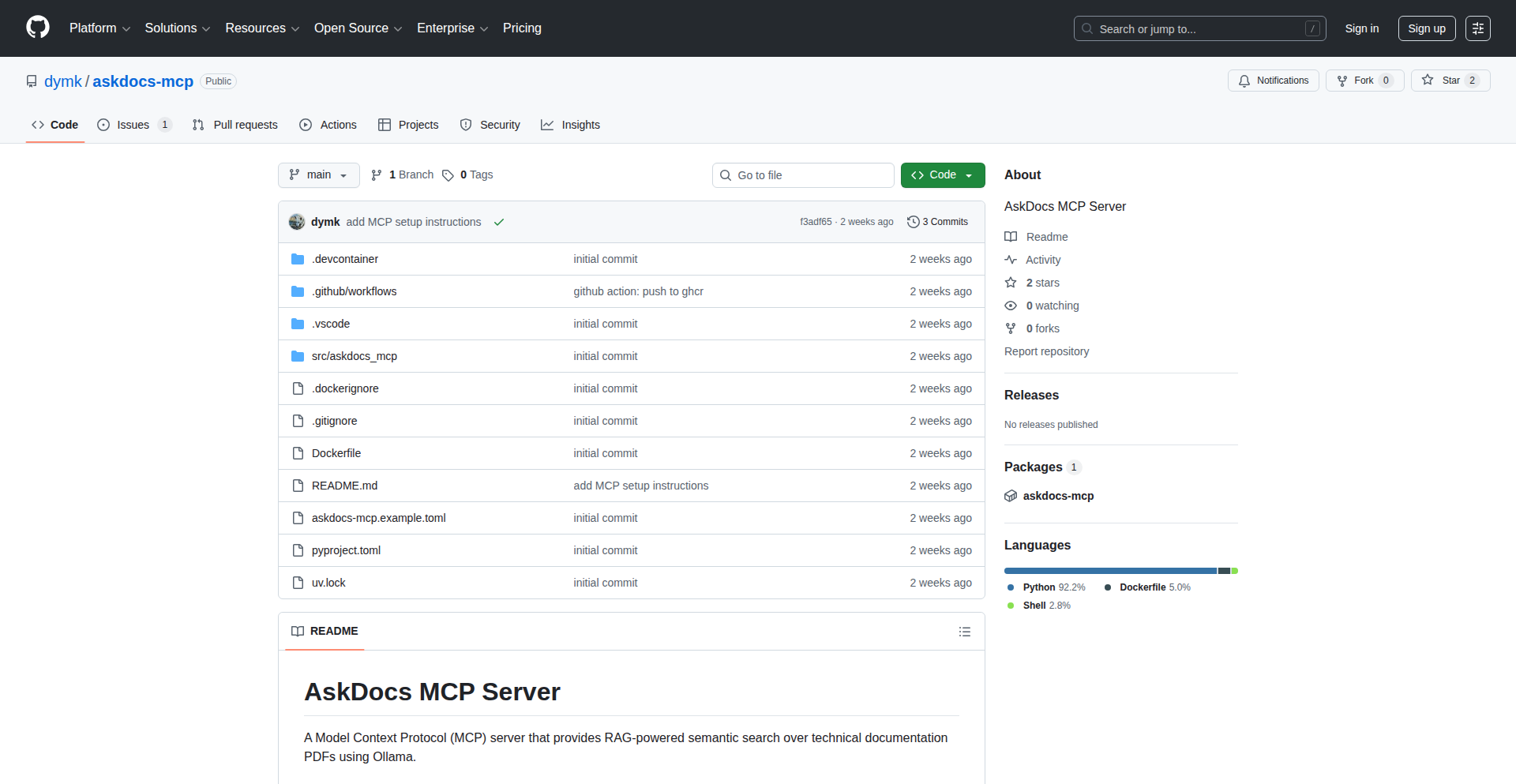Open Notifications for this repository
Screen dimensions: 1516x784
[1273, 81]
